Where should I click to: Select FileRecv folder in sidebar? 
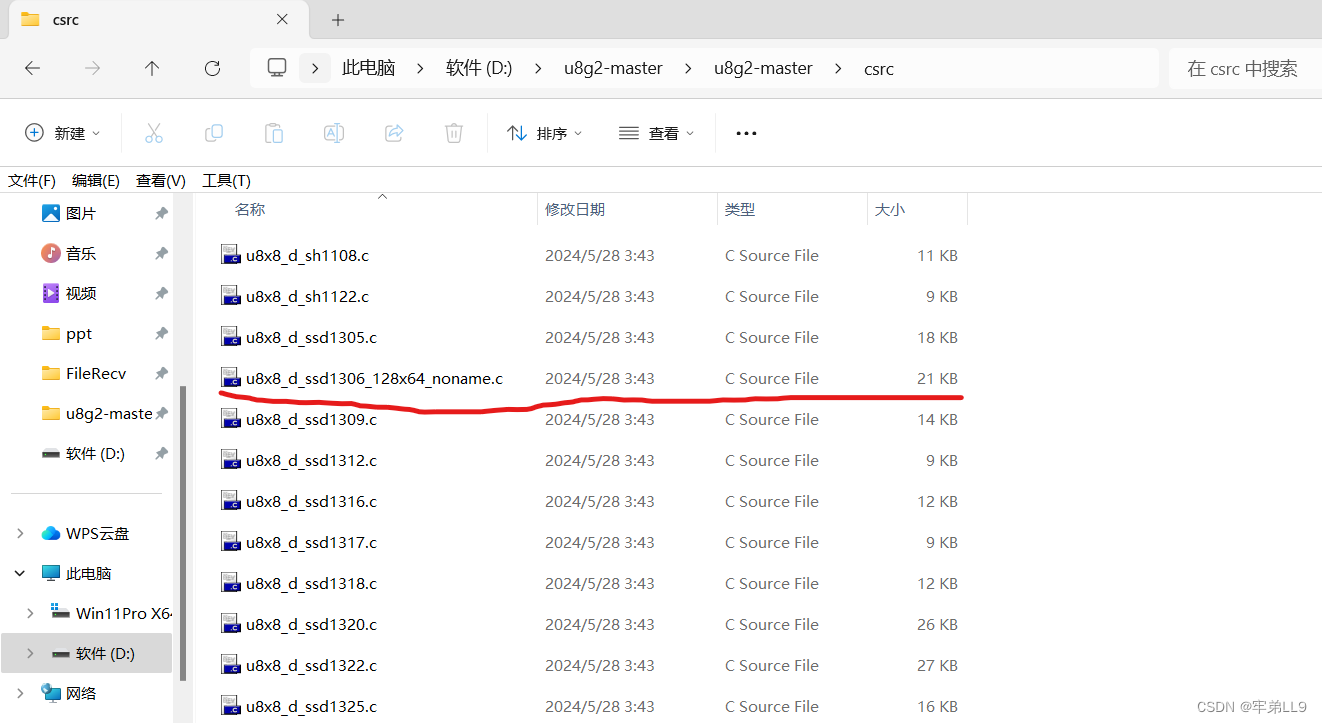(86, 374)
